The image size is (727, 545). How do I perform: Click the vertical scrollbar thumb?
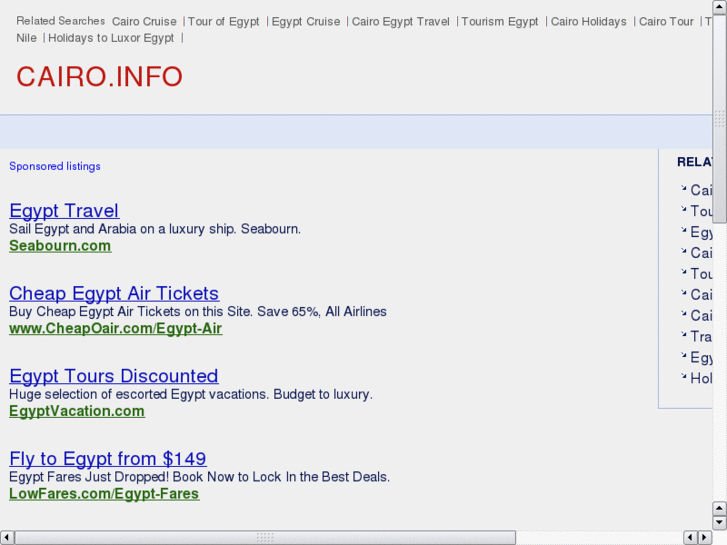coord(719,119)
